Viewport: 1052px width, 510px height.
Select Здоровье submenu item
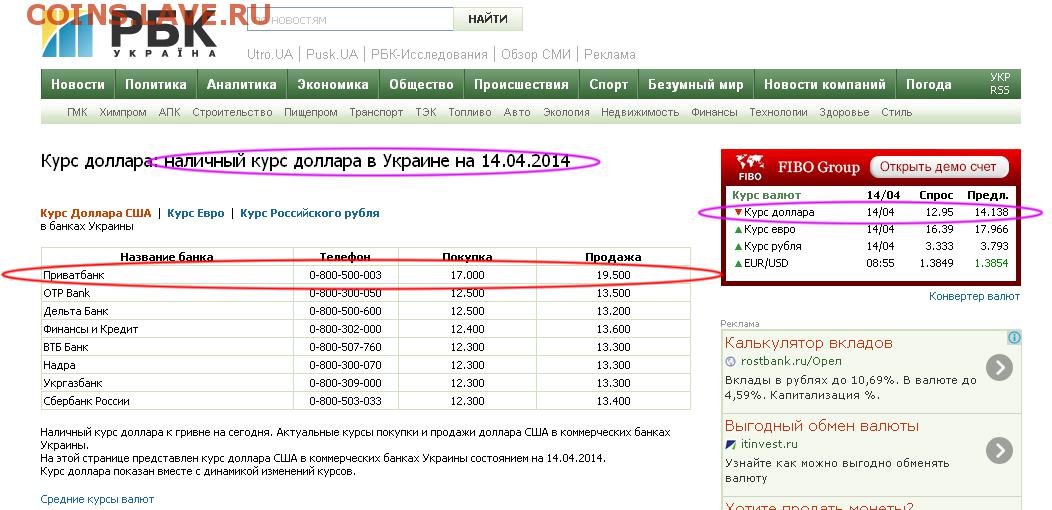pyautogui.click(x=844, y=113)
